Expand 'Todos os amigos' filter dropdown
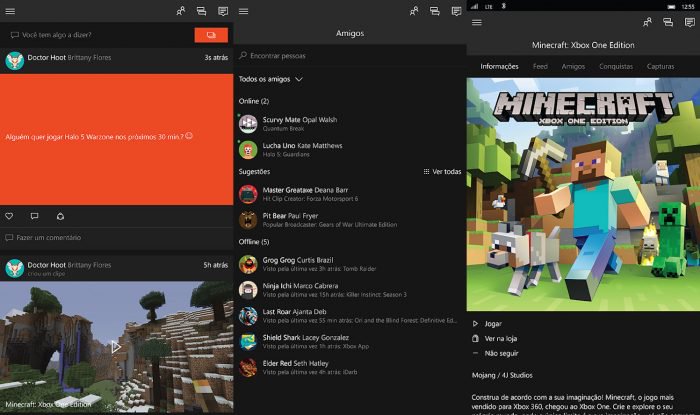 click(271, 79)
